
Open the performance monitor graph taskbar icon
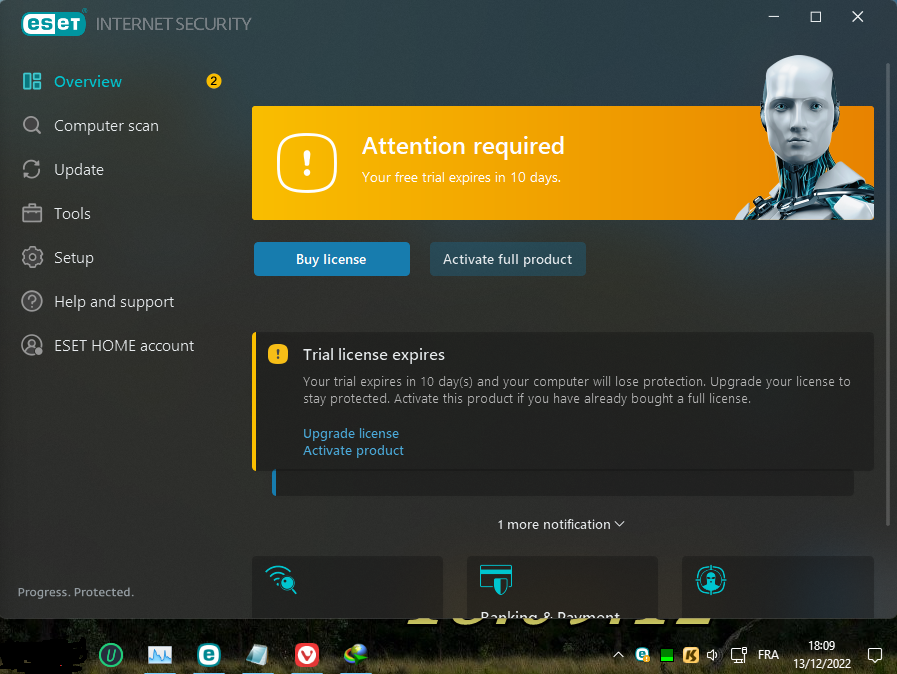[x=160, y=655]
